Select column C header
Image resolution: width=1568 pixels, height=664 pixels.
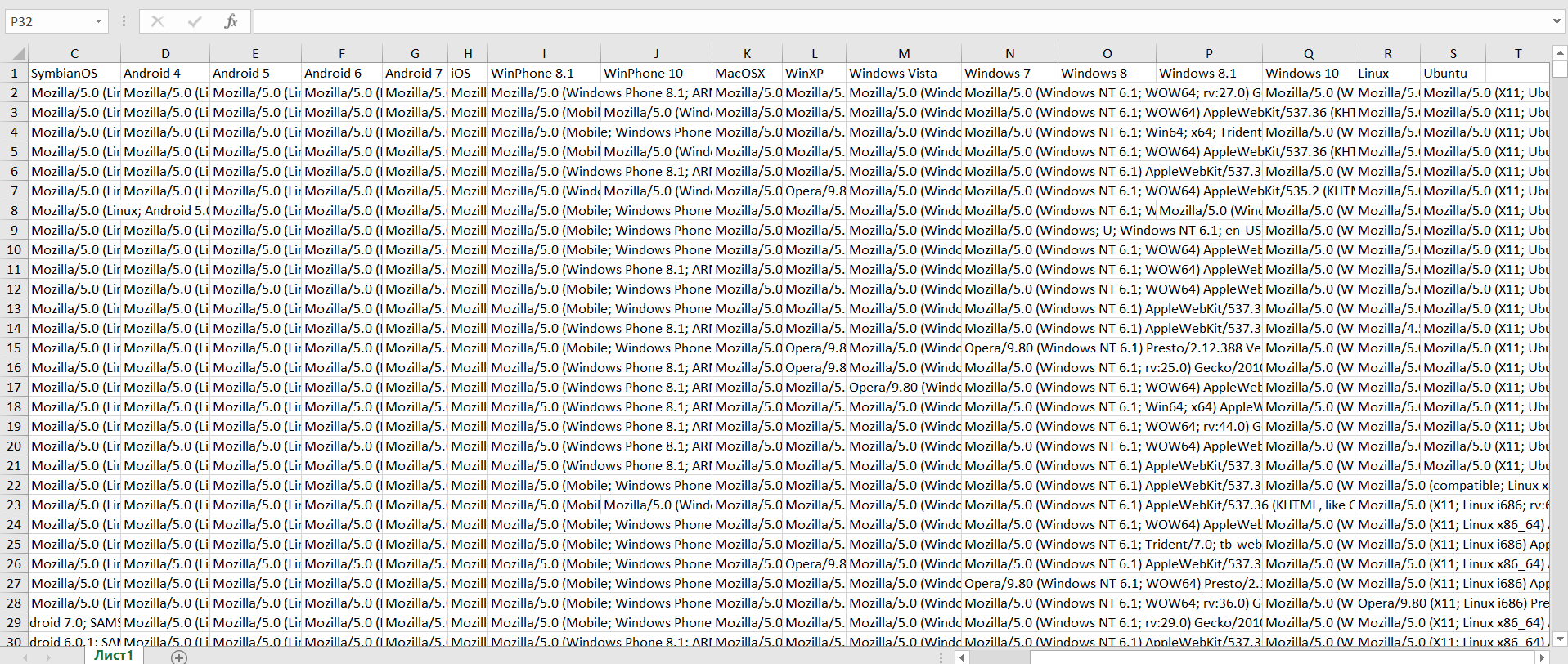click(x=74, y=54)
